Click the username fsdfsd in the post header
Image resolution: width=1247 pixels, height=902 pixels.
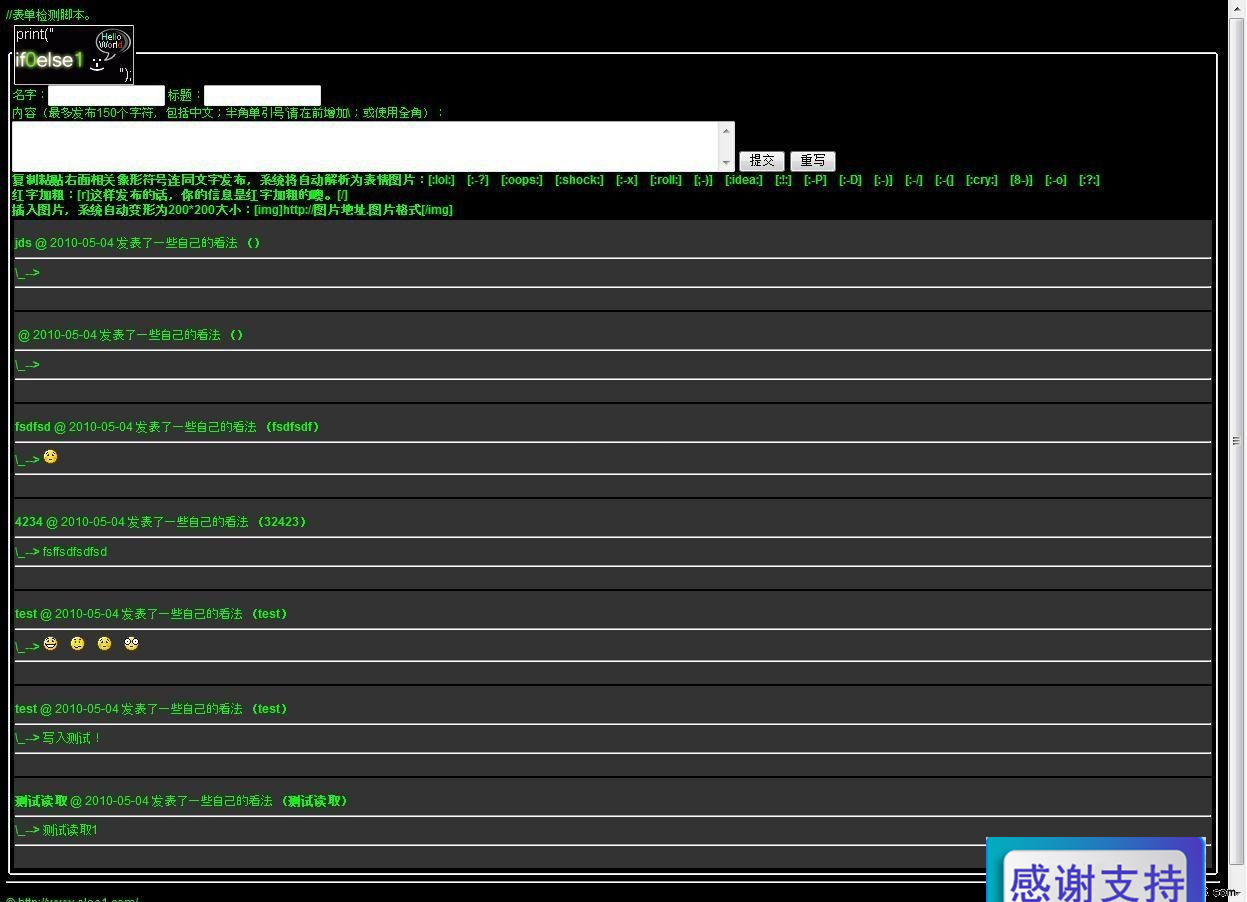pos(33,427)
